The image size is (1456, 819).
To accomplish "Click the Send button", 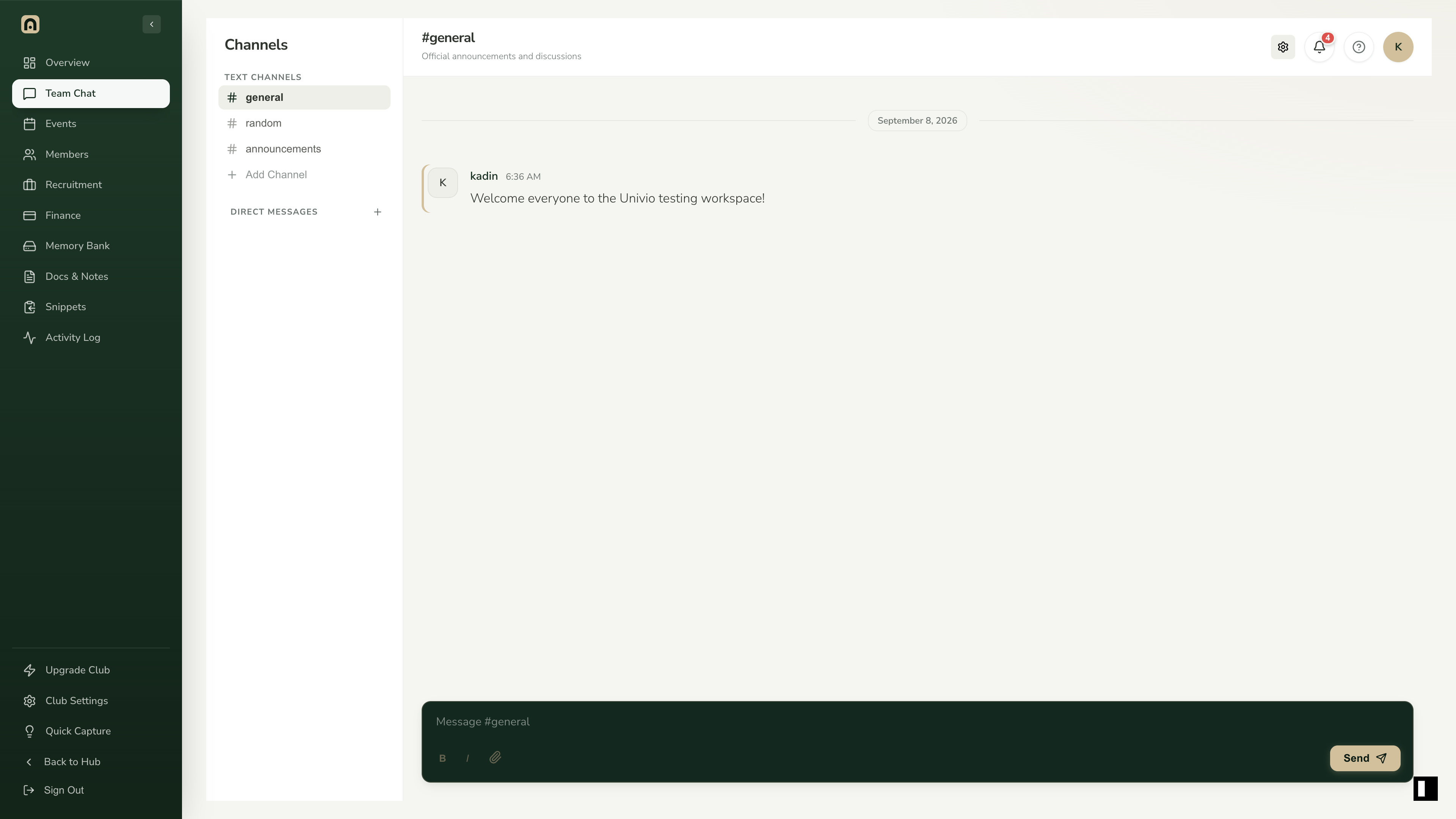I will [x=1365, y=758].
